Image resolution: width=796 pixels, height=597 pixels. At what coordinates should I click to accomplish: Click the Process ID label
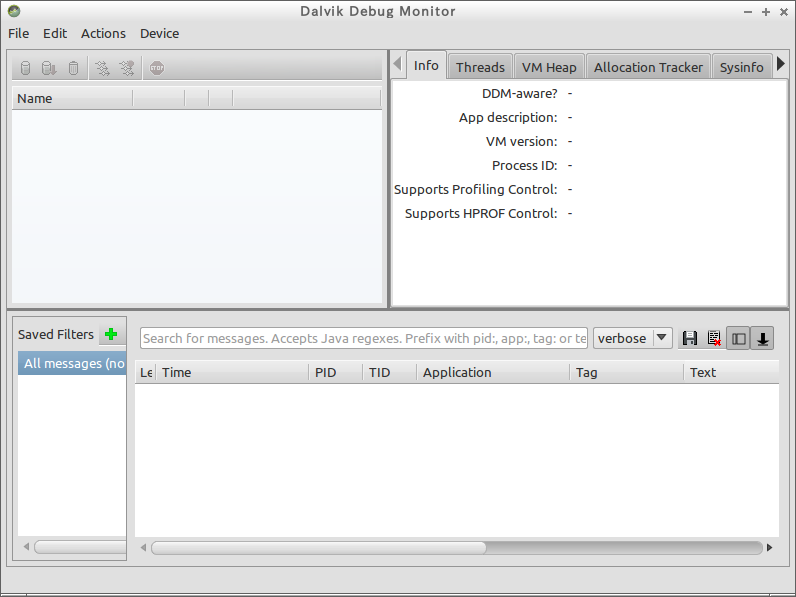click(524, 165)
